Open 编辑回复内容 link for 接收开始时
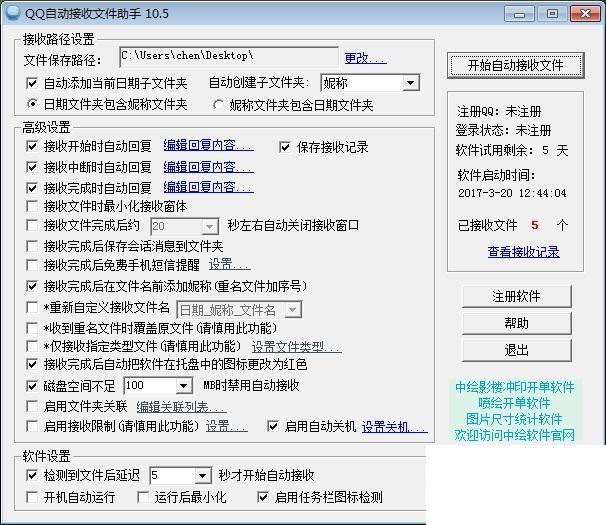This screenshot has height=525, width=606. click(x=208, y=145)
